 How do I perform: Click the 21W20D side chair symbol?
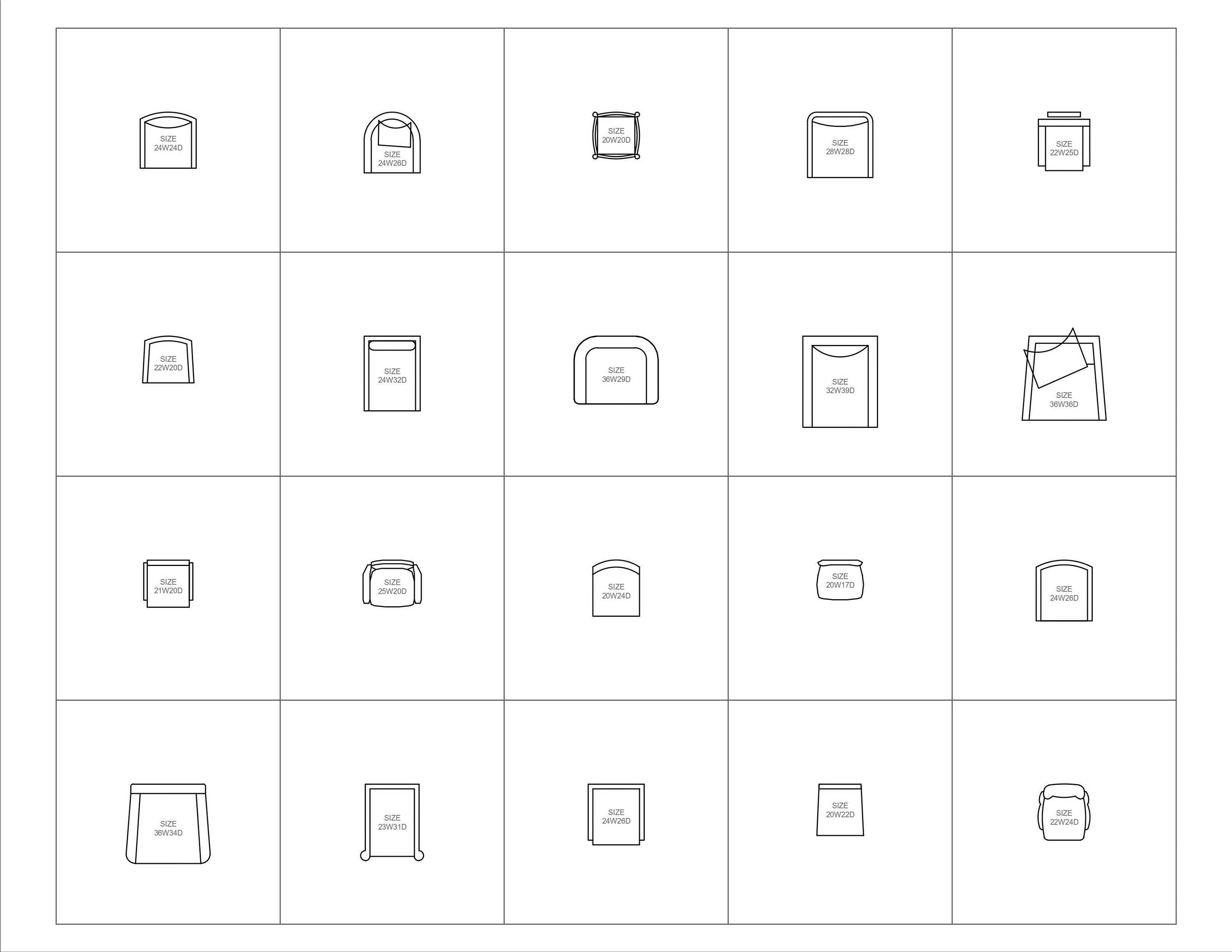pos(168,584)
